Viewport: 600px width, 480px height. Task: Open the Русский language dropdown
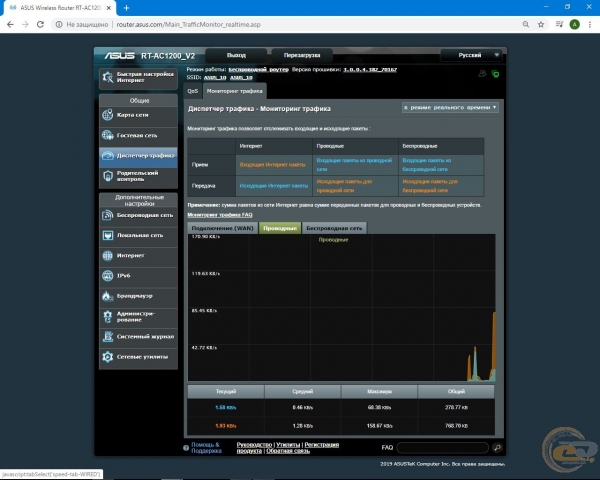[x=471, y=55]
